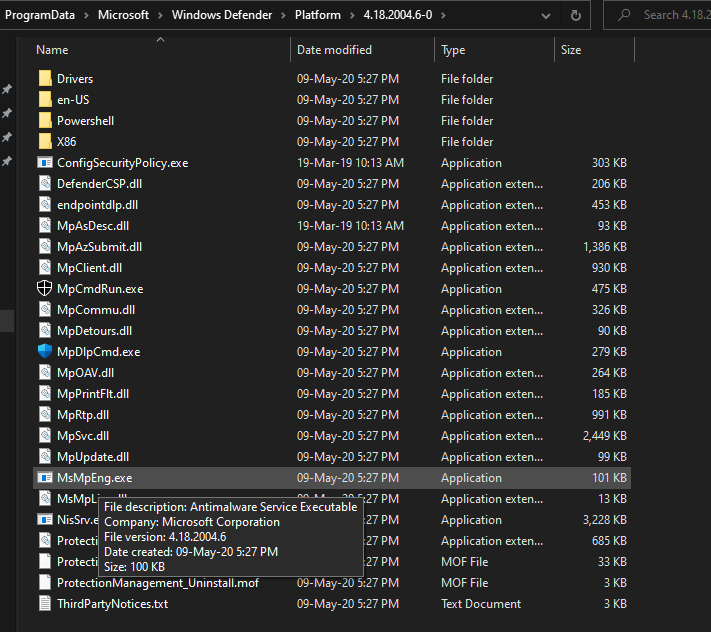Click the MpDlpCmd.exe file name
The height and width of the screenshot is (632, 711).
98,352
